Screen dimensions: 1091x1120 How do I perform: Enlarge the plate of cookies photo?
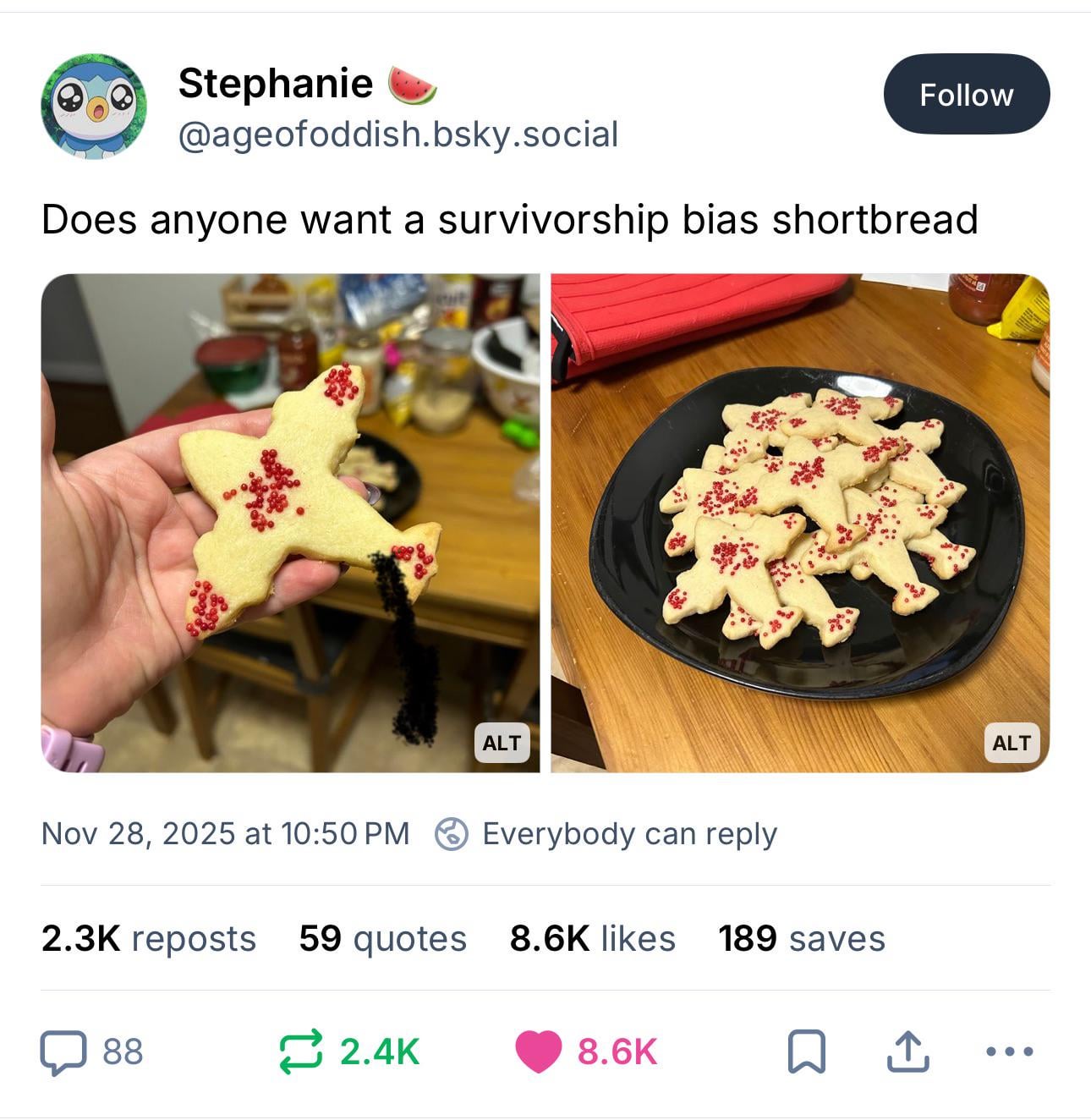(800, 523)
